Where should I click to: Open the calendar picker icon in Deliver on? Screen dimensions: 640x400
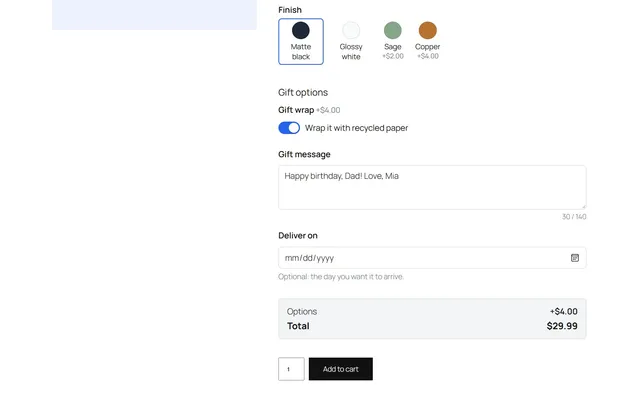point(575,258)
